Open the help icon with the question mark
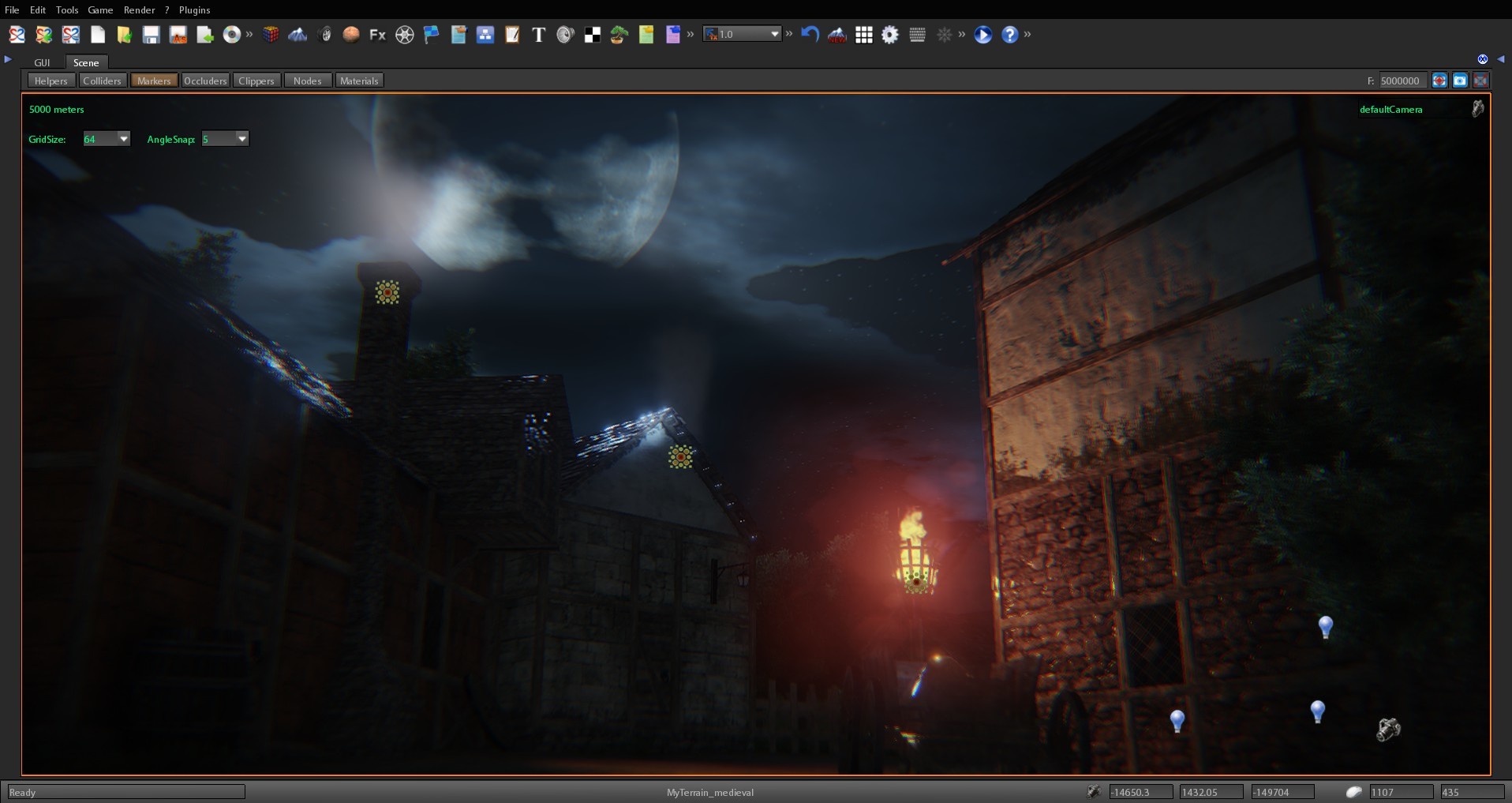This screenshot has height=803, width=1512. [1010, 35]
